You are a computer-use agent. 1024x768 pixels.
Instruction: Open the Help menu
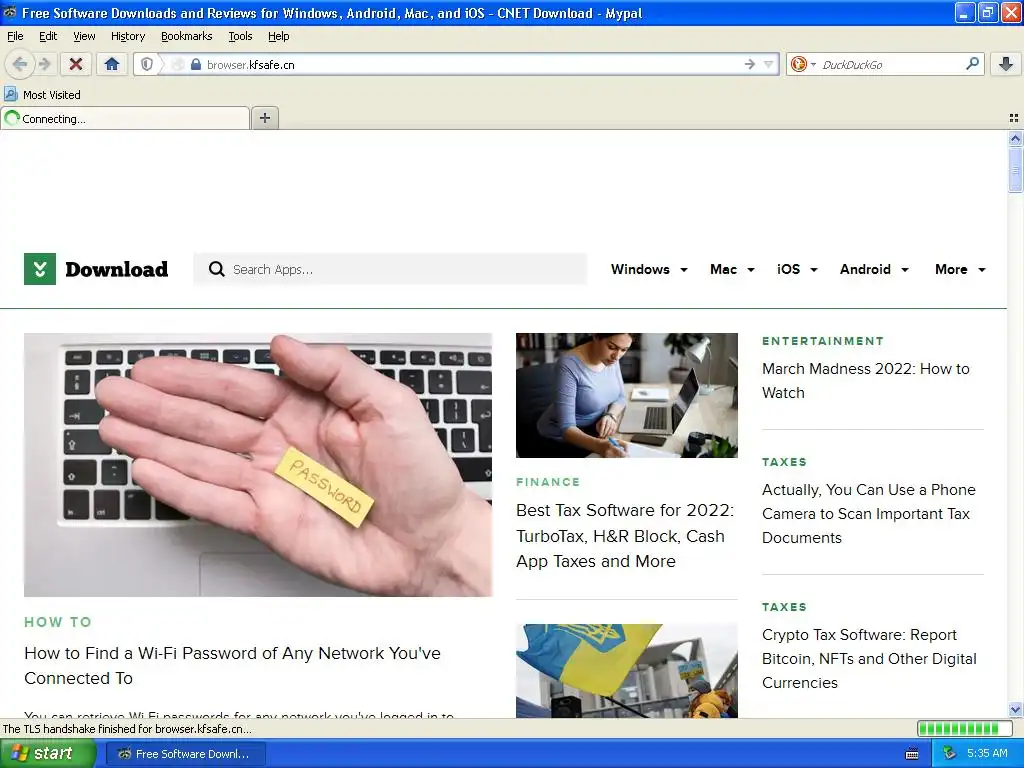point(278,36)
